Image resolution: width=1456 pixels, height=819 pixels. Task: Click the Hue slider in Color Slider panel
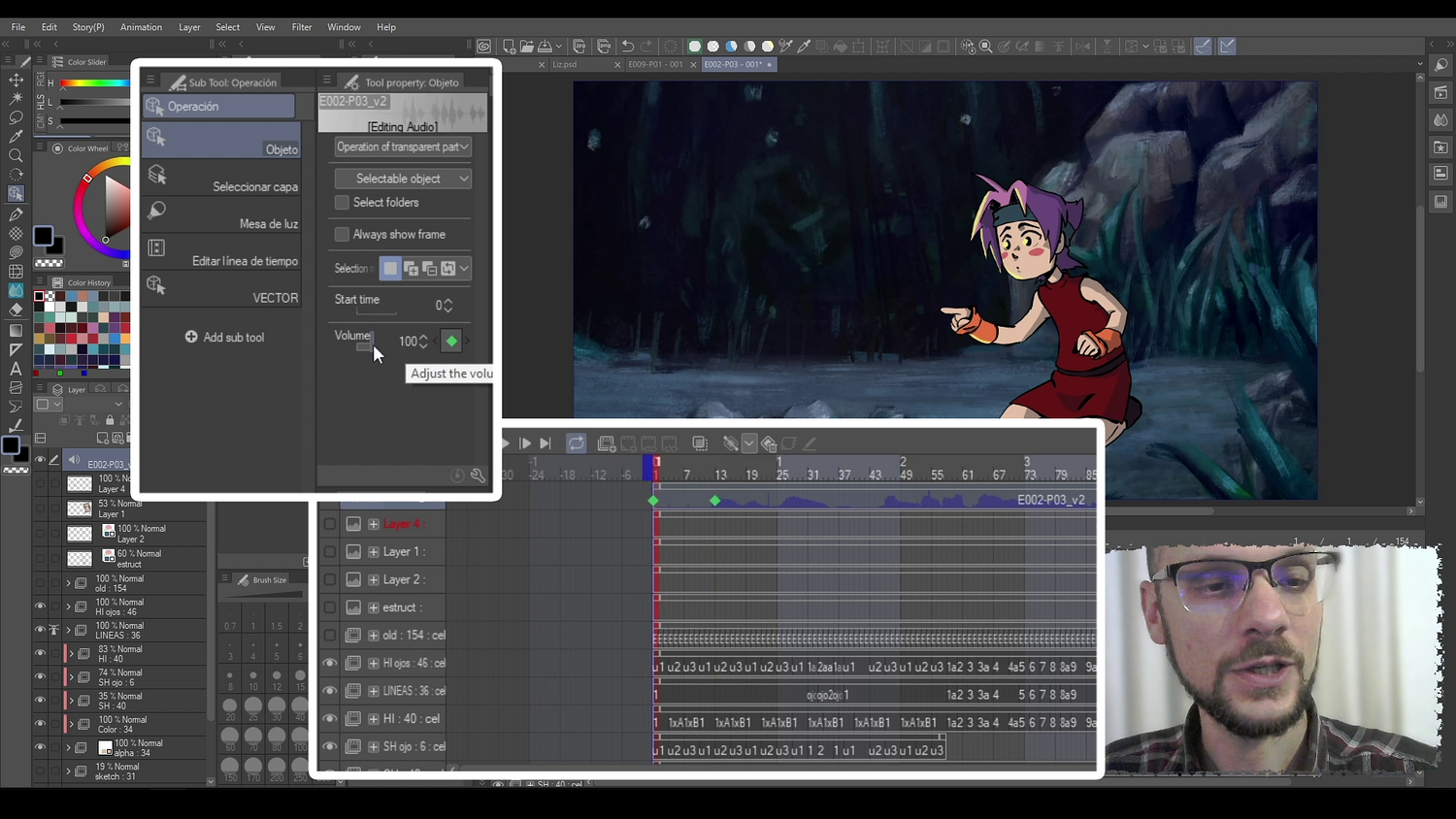tap(94, 83)
